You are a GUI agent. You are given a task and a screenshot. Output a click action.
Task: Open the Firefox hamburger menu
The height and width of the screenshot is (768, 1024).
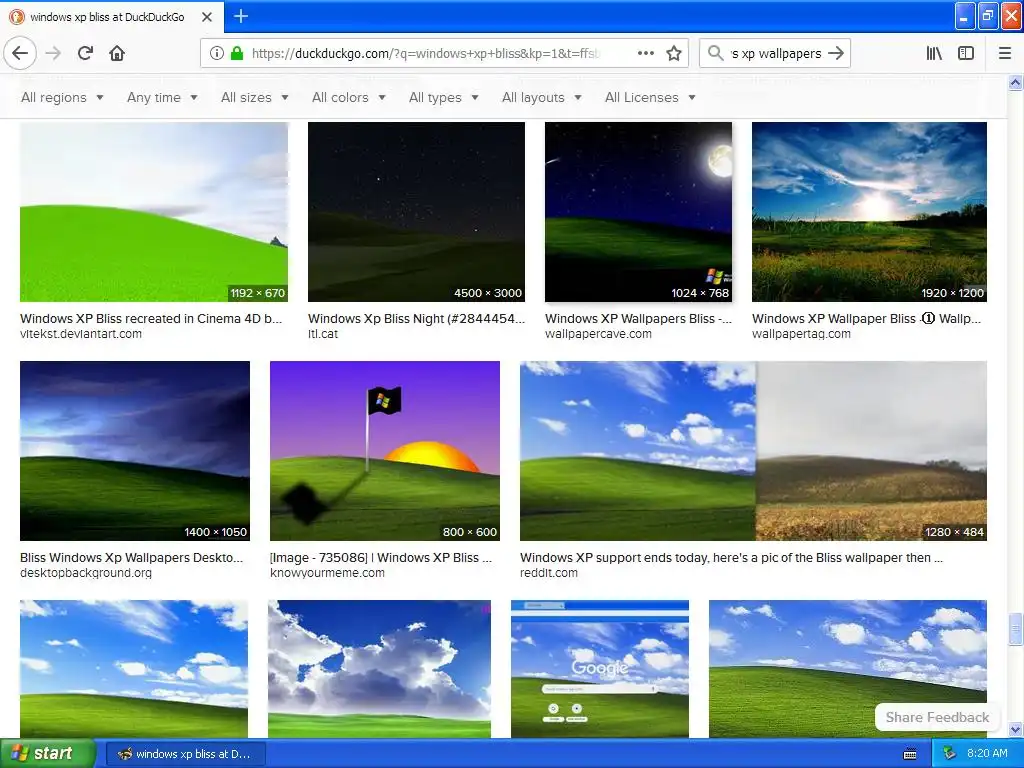point(1005,54)
